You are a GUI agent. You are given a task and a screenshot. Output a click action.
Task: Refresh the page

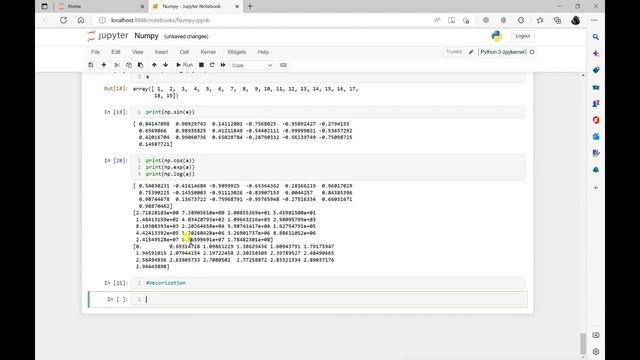(63, 20)
